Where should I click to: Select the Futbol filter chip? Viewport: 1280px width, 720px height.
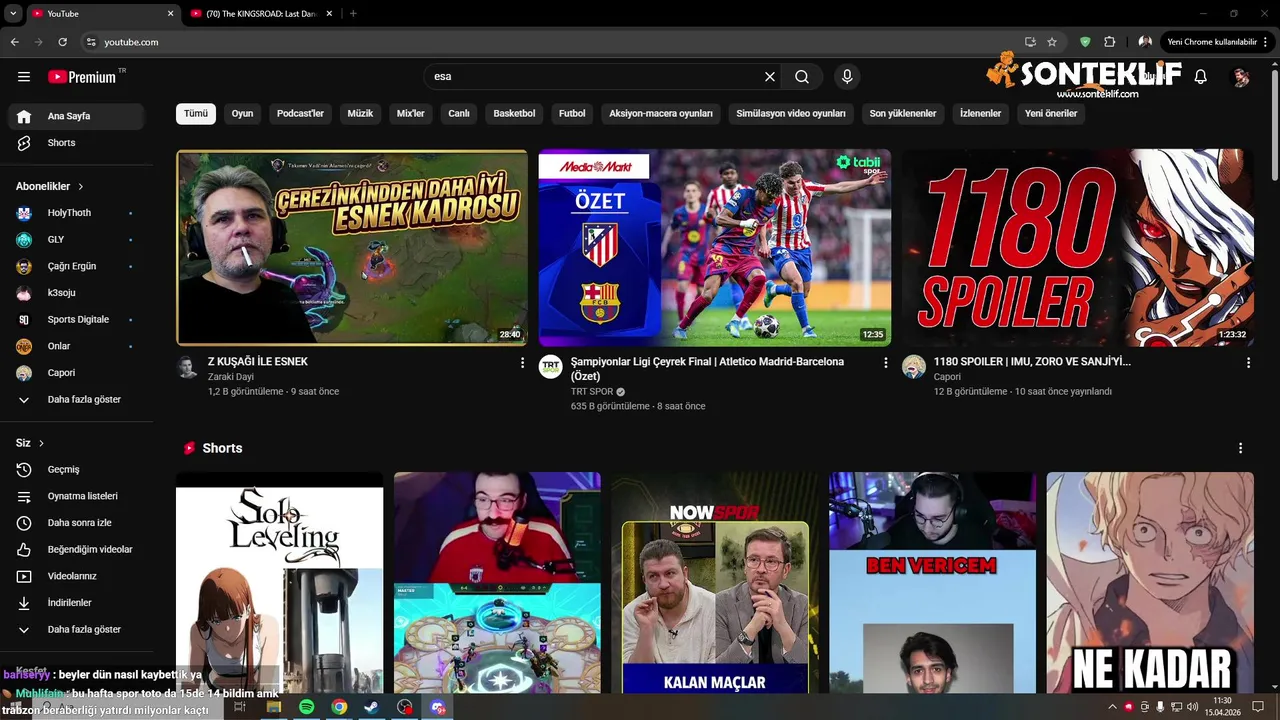(x=572, y=114)
